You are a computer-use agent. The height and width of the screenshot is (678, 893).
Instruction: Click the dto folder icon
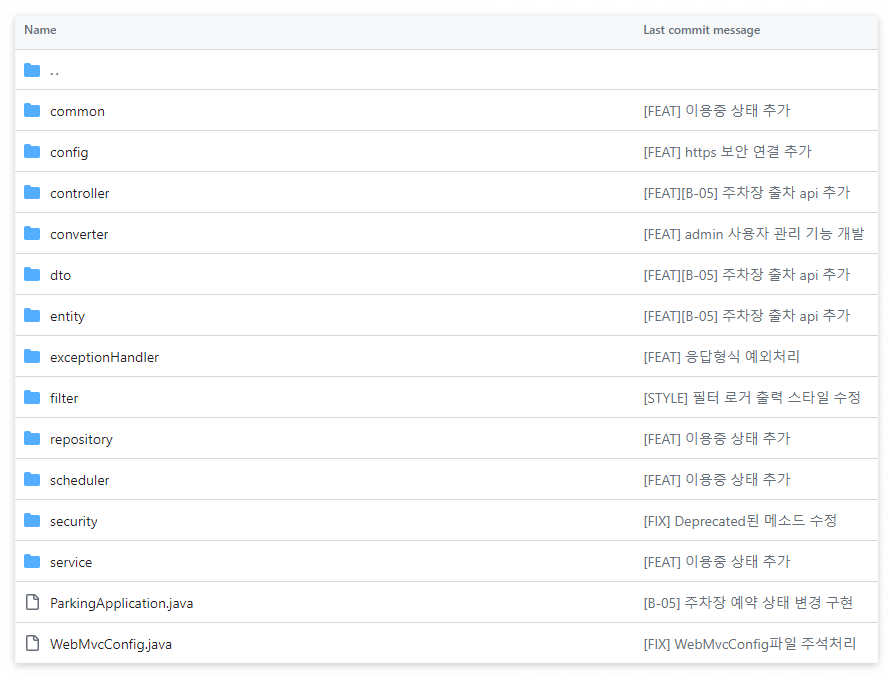[x=32, y=275]
